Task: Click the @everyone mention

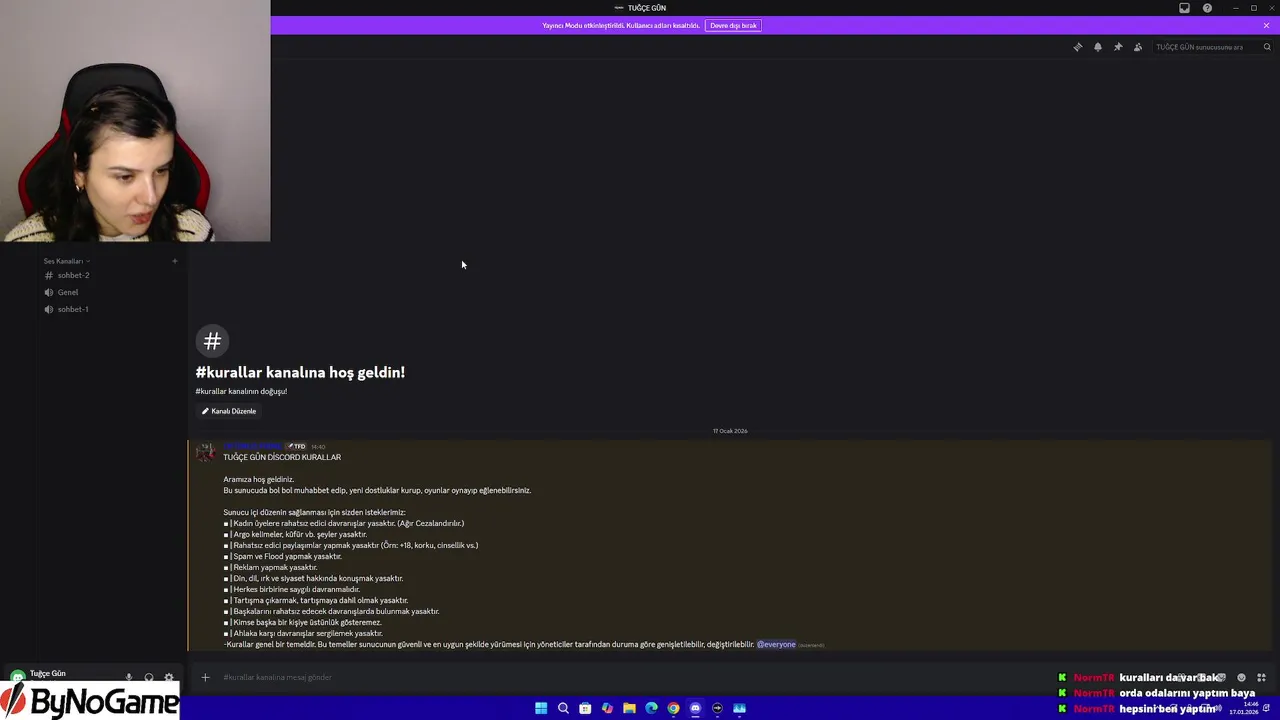Action: click(776, 644)
